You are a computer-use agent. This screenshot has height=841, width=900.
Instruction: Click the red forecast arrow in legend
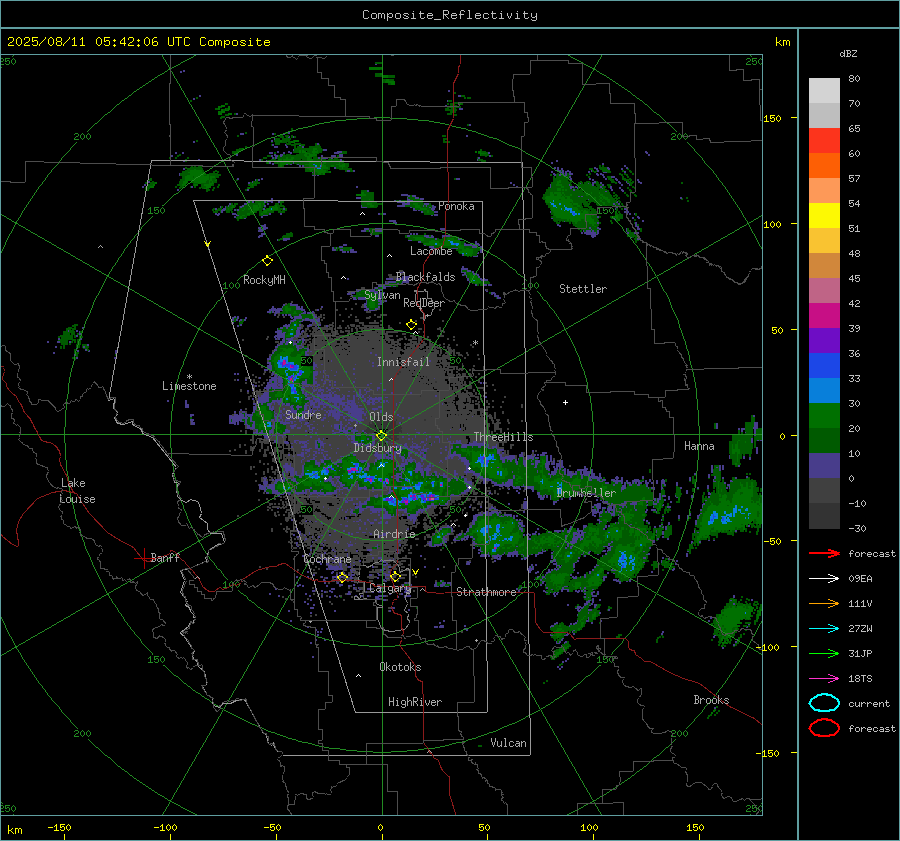tap(824, 553)
